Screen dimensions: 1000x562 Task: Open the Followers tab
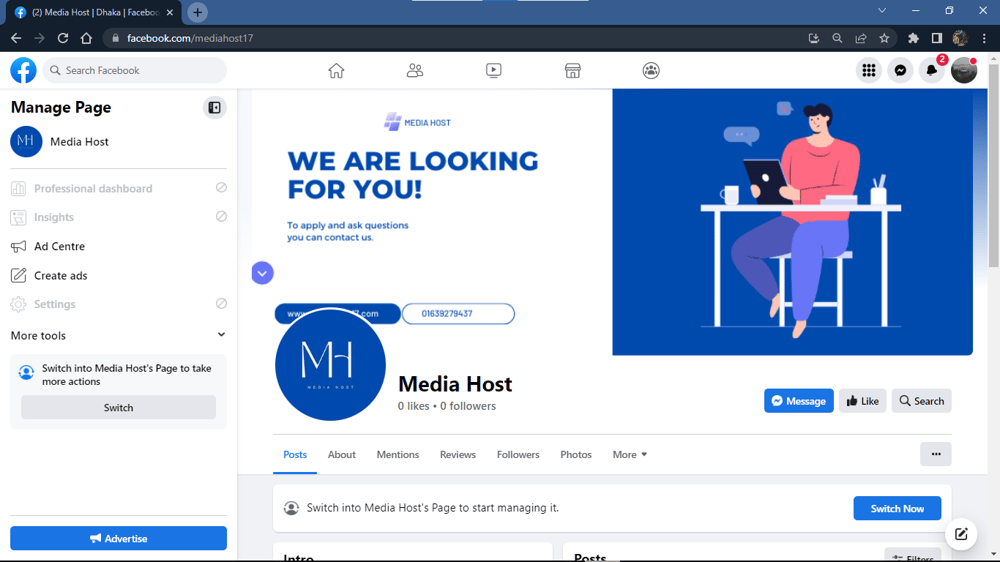coord(518,455)
